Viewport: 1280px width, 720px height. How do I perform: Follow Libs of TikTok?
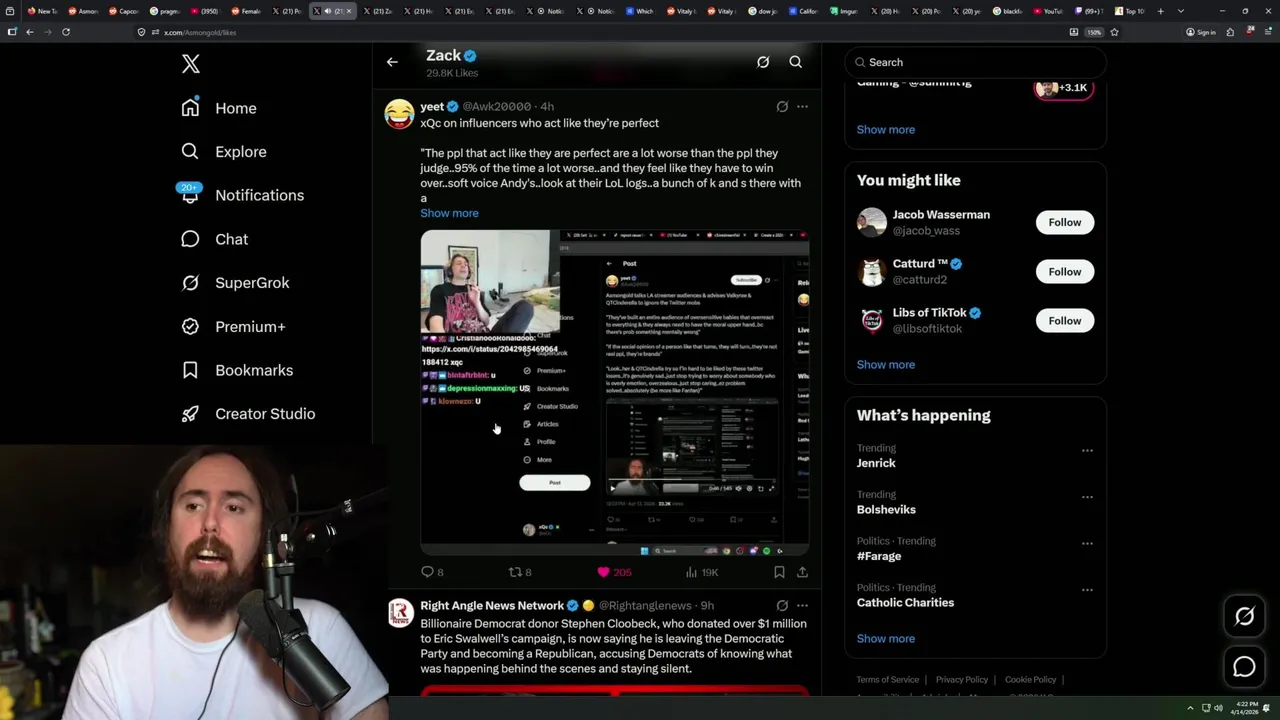1065,320
